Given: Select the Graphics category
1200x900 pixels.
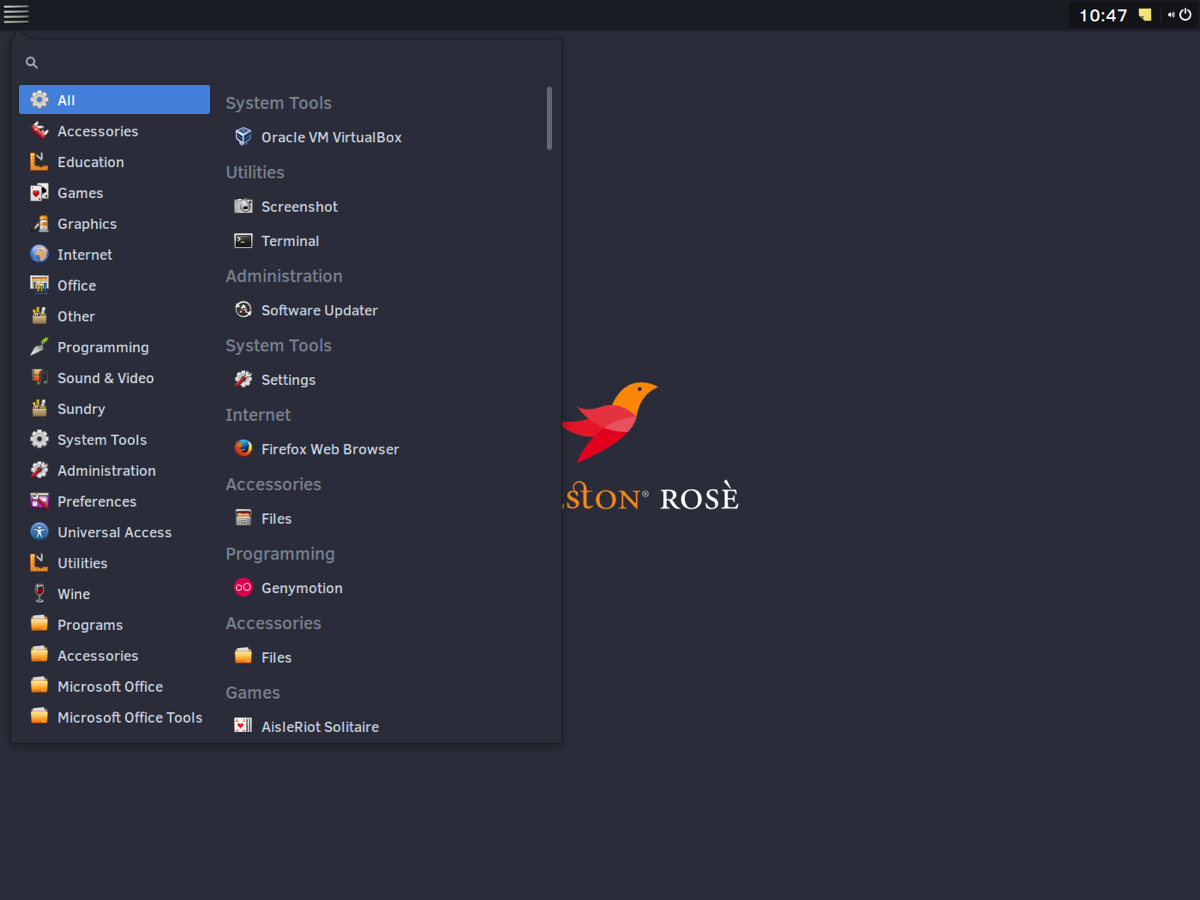Looking at the screenshot, I should pyautogui.click(x=114, y=224).
